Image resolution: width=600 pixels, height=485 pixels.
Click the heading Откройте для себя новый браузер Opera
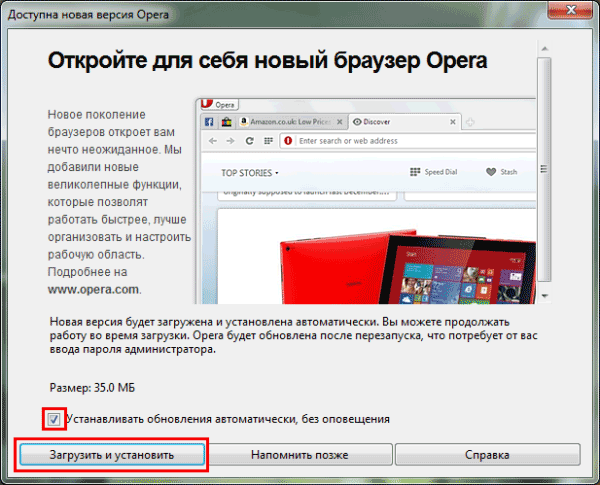tap(267, 61)
